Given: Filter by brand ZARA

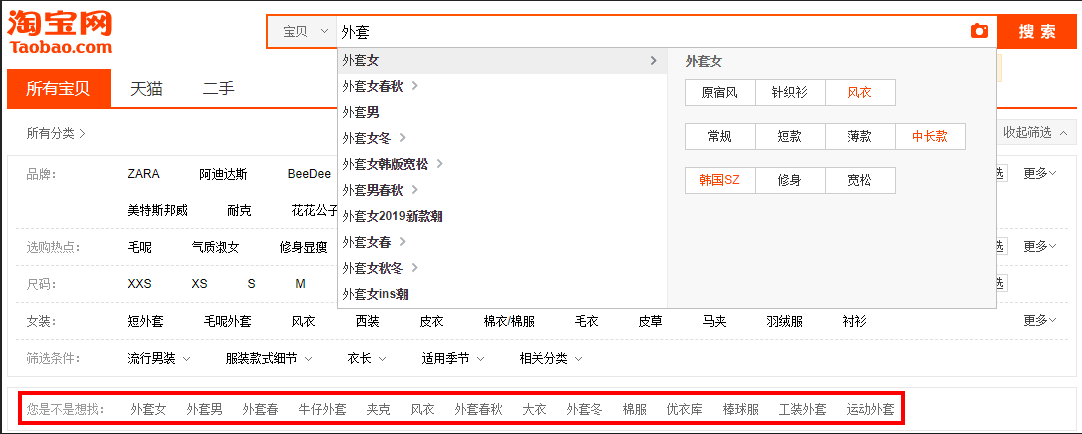Looking at the screenshot, I should click(144, 174).
